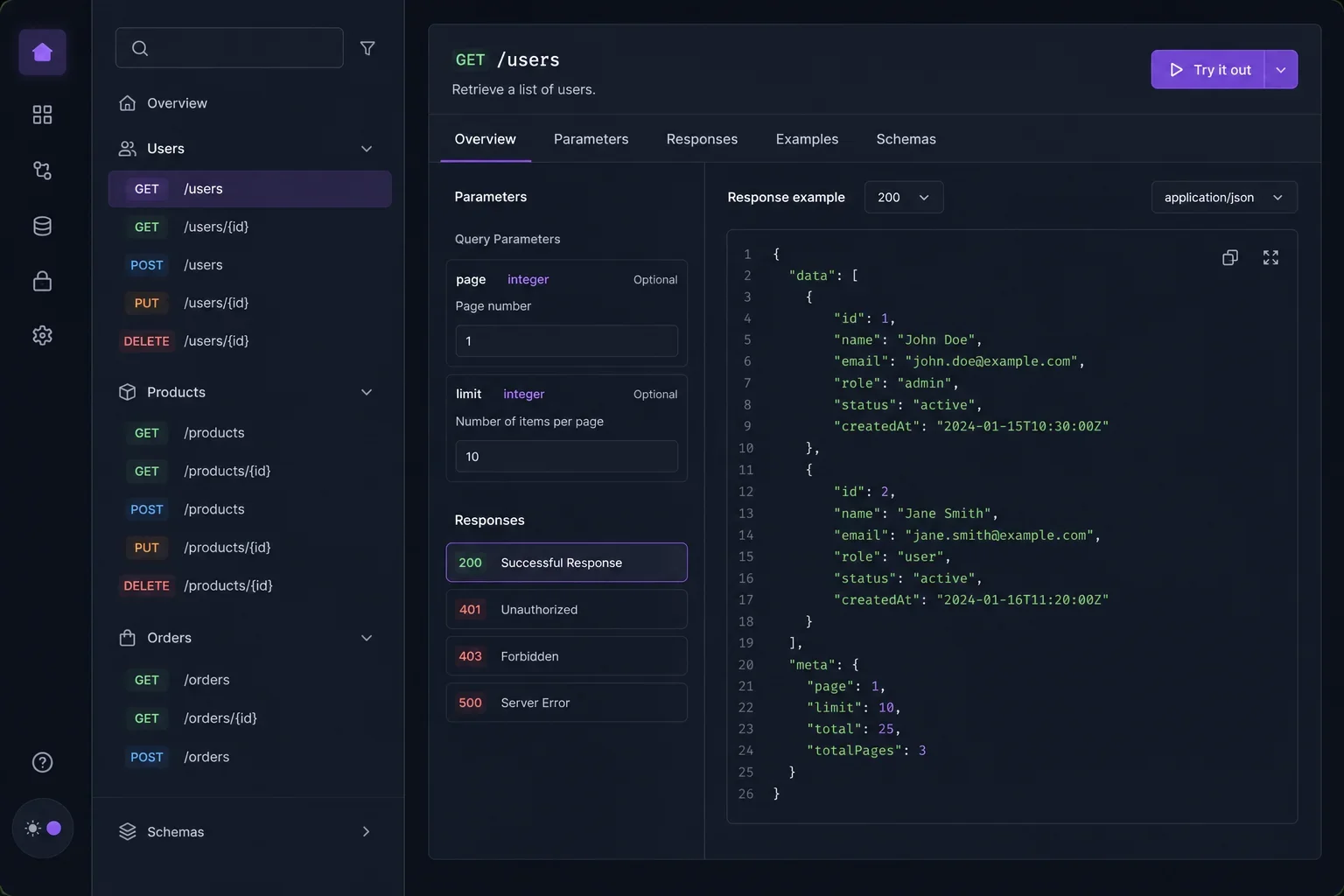Open the PUT /products/{id} endpoint
The height and width of the screenshot is (896, 1344).
pyautogui.click(x=249, y=548)
